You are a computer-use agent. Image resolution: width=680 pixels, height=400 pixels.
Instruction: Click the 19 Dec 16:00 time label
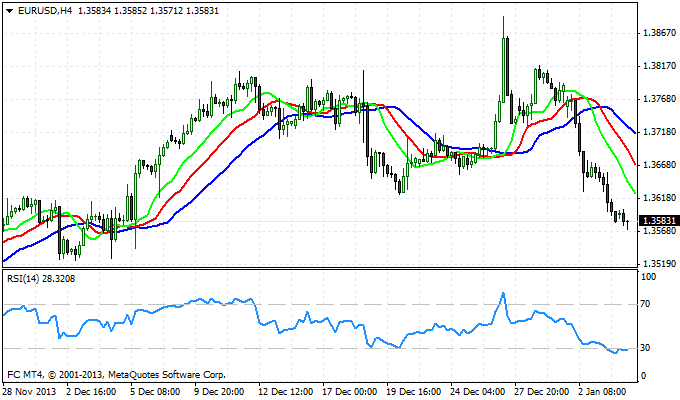coord(414,391)
